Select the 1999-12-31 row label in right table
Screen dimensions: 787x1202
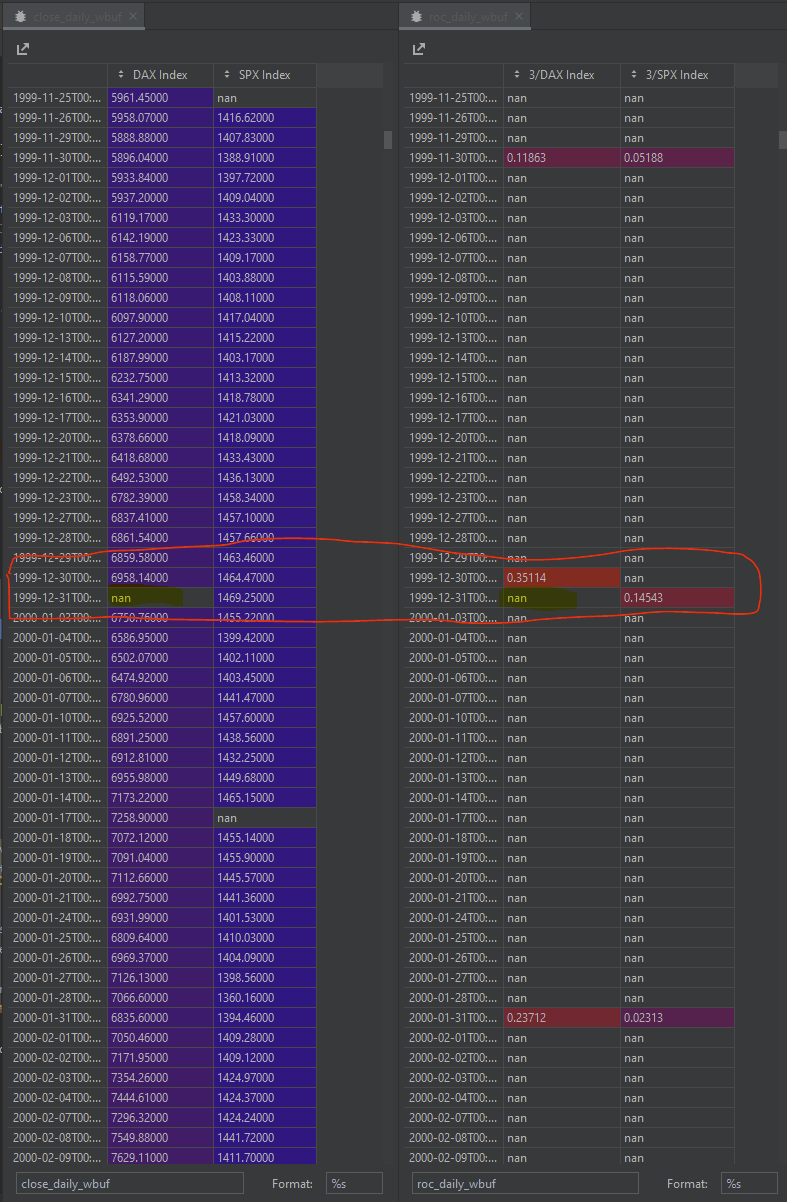tap(454, 598)
